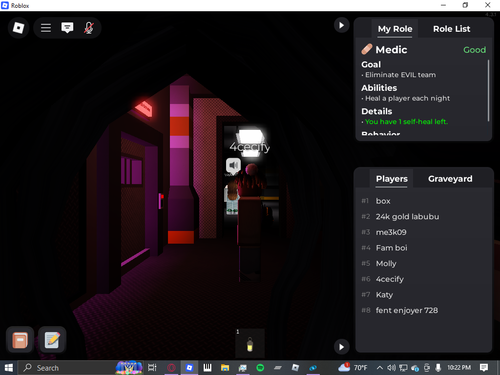500x375 pixels.
Task: Click the 4cecify nametag in the game
Action: 250,147
